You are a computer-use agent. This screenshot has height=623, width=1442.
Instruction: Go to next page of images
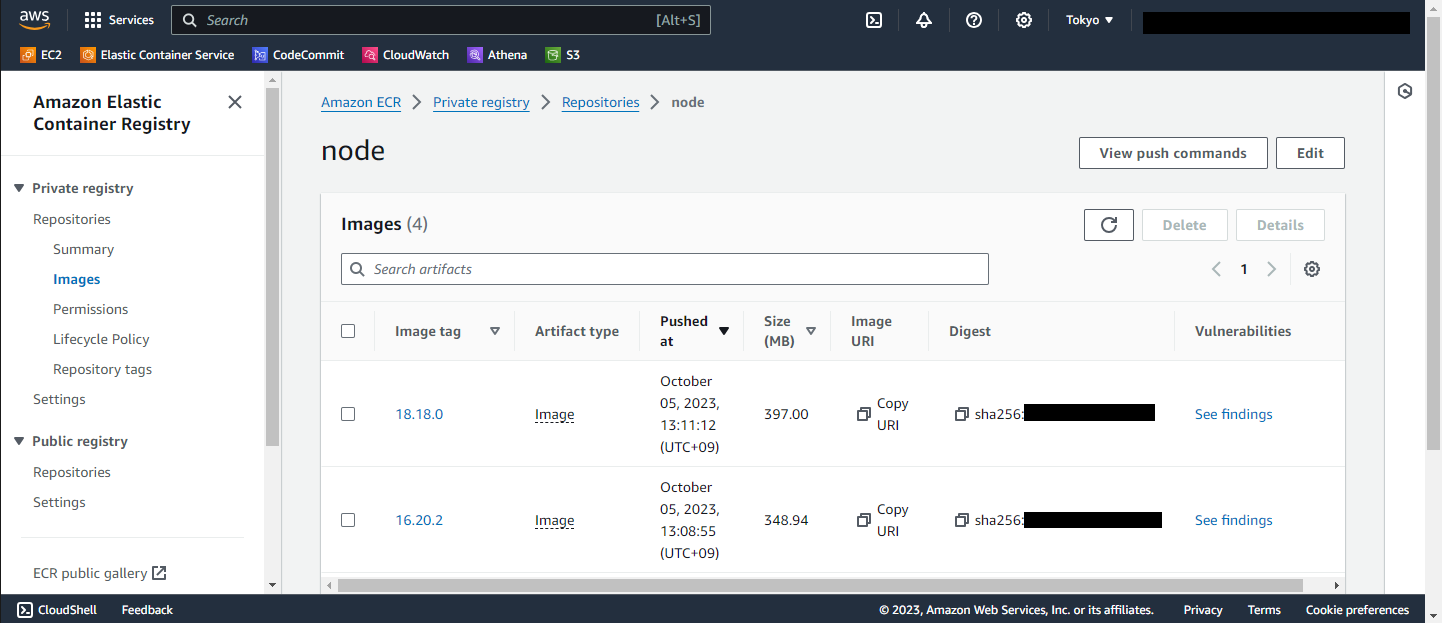[1272, 269]
